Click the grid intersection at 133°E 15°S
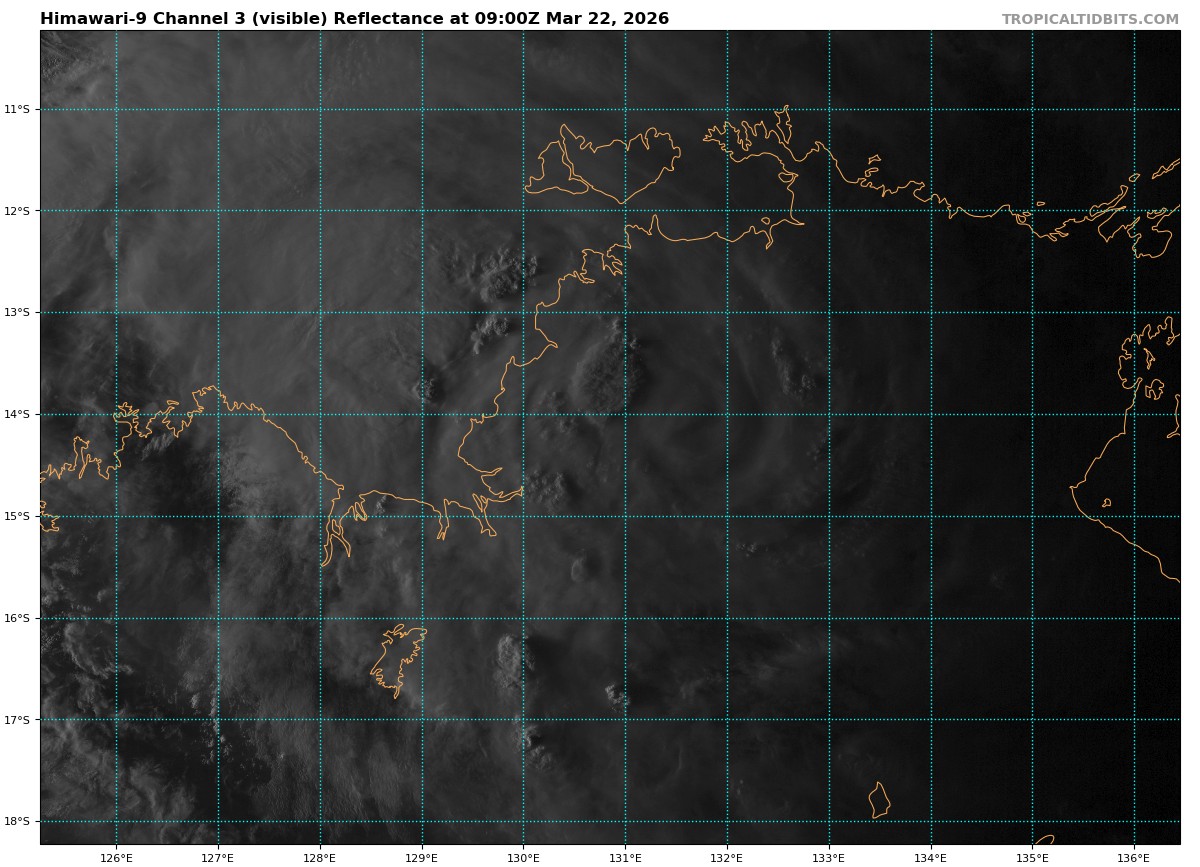This screenshot has width=1200, height=867. 829,516
